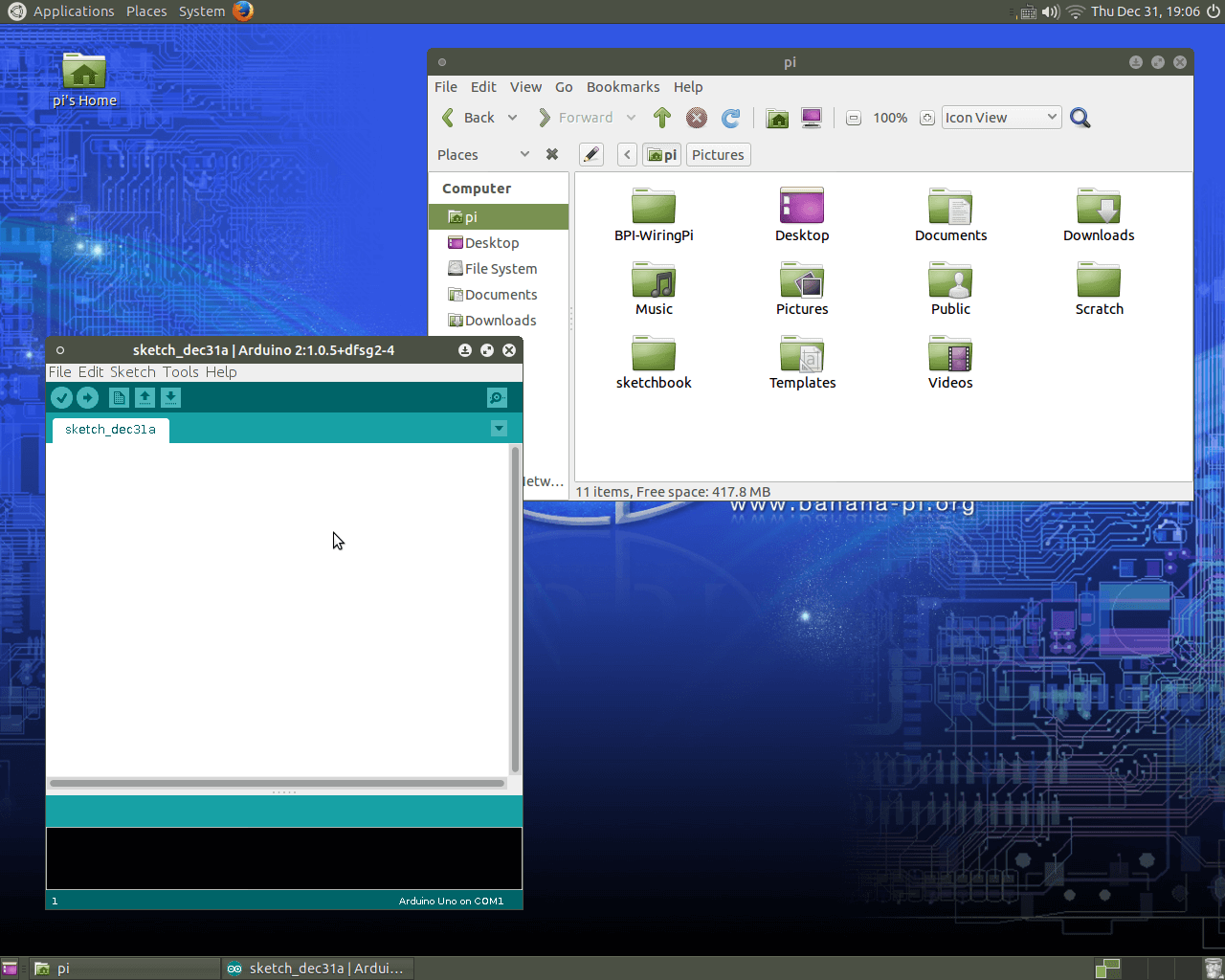Image resolution: width=1225 pixels, height=980 pixels.
Task: Open the Serial Monitor
Action: (x=497, y=397)
